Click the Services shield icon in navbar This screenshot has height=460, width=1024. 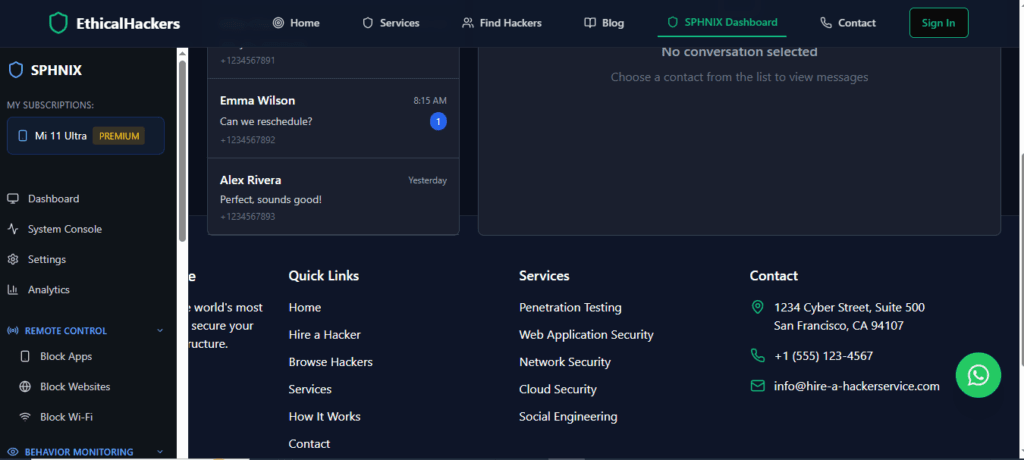(368, 23)
